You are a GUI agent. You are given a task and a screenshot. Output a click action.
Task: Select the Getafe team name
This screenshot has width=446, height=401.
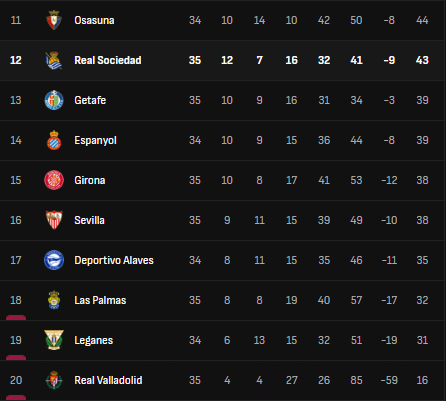click(90, 100)
